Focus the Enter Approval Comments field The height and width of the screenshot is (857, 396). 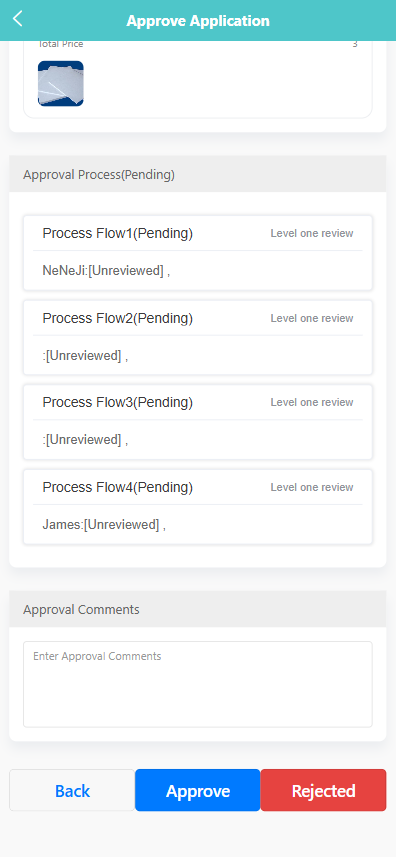tap(198, 684)
